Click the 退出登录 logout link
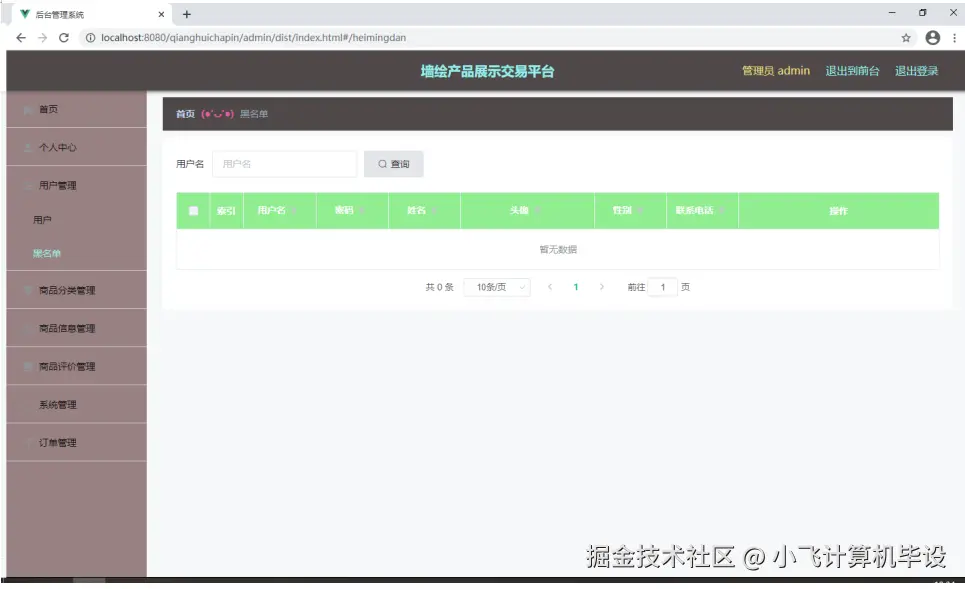 [916, 71]
